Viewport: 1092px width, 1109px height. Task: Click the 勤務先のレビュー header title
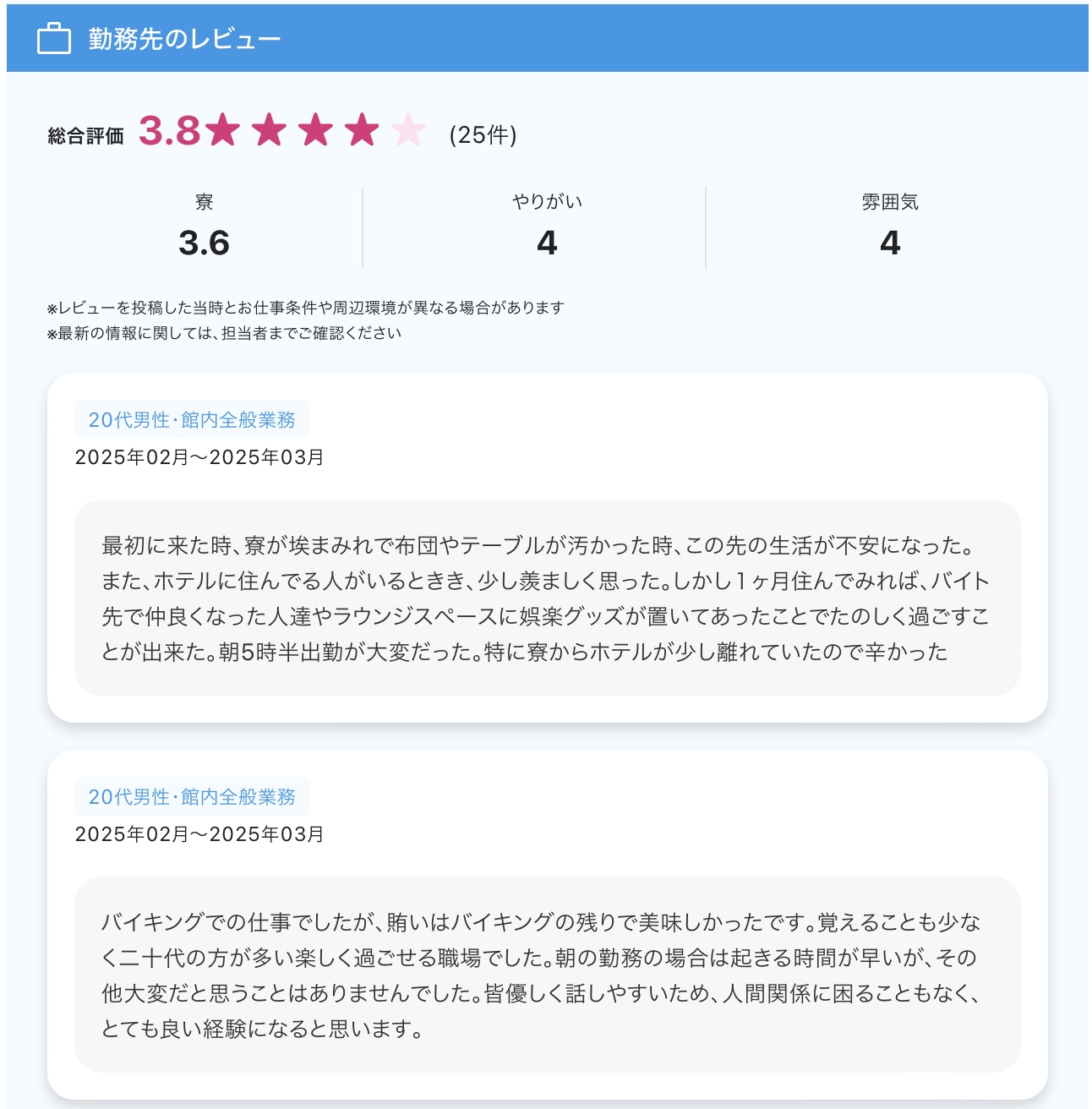click(184, 39)
